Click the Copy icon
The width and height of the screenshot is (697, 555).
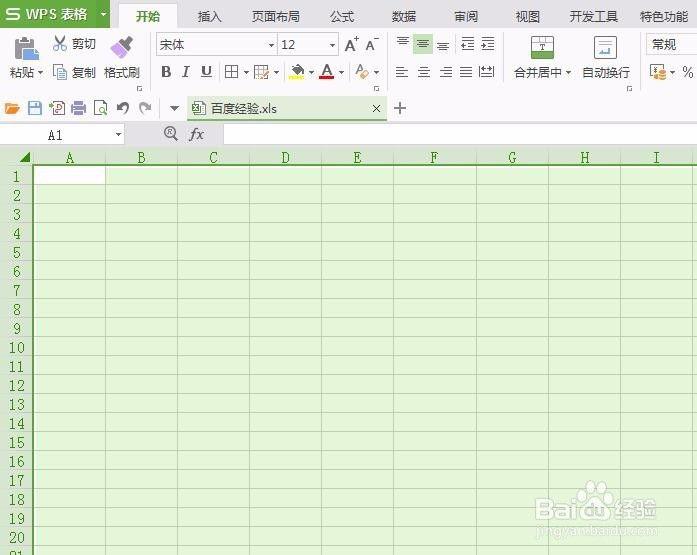(60, 72)
